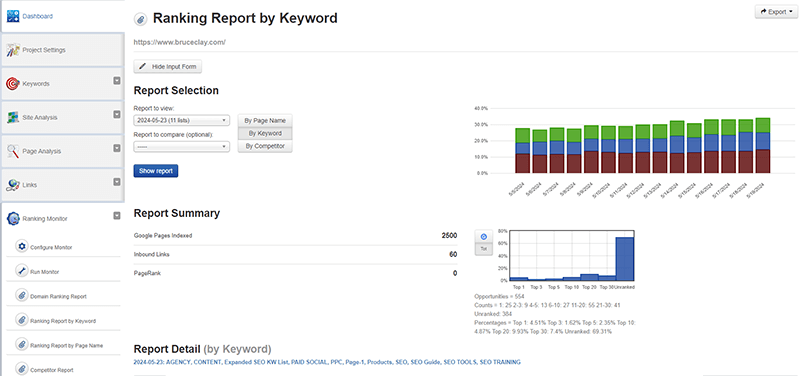Click Ranking Report by Keyword paperclip icon
The height and width of the screenshot is (376, 800).
21,321
